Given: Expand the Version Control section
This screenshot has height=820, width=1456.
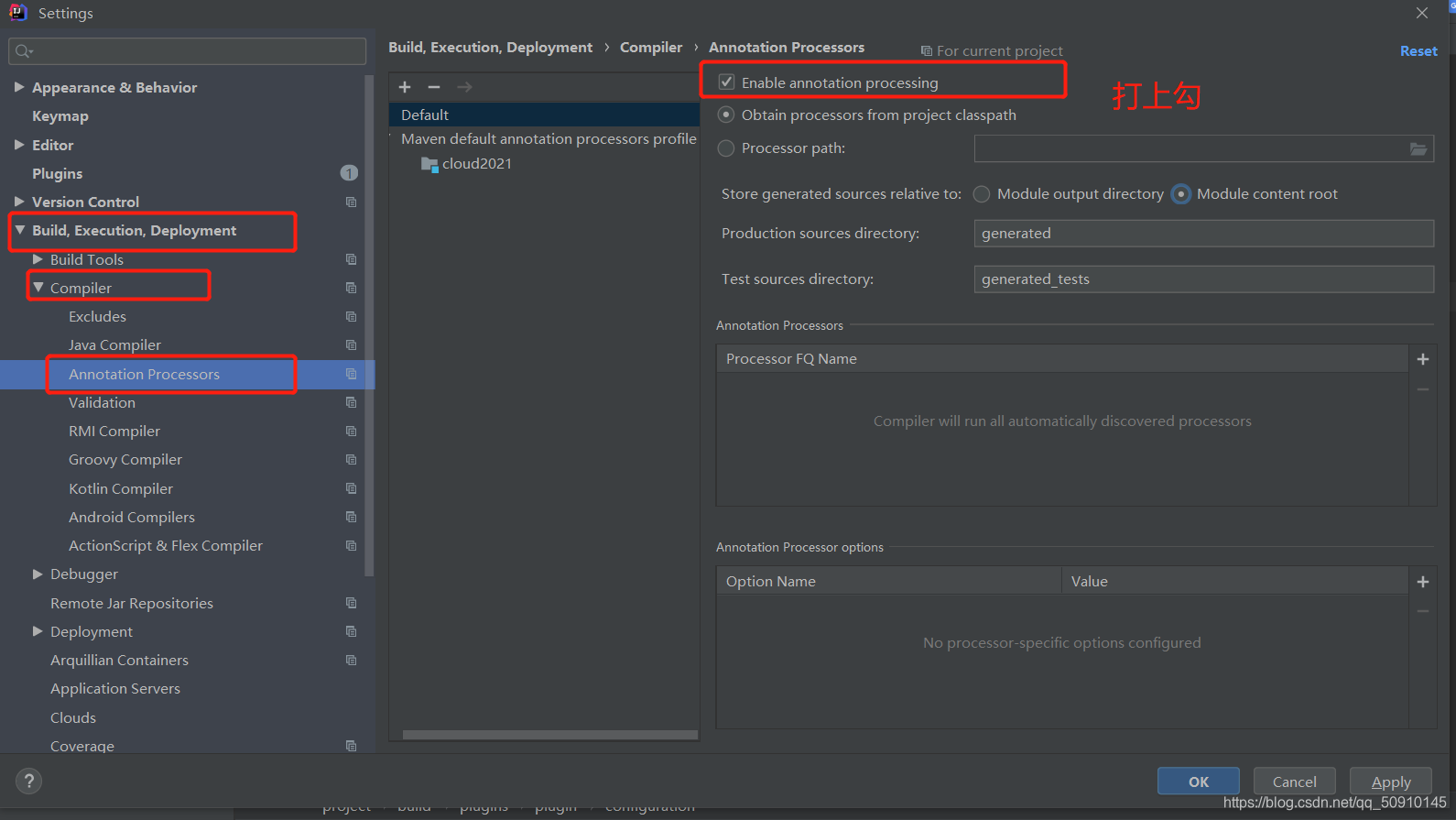Looking at the screenshot, I should pos(19,202).
